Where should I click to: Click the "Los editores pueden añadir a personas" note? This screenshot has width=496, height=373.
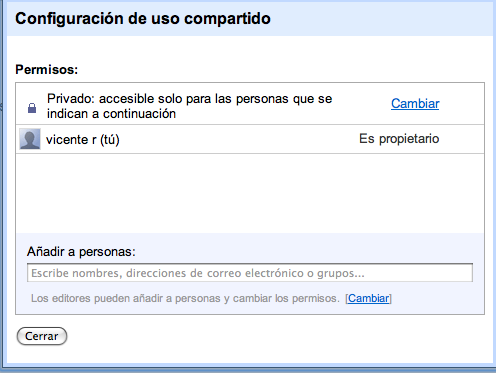pyautogui.click(x=185, y=298)
